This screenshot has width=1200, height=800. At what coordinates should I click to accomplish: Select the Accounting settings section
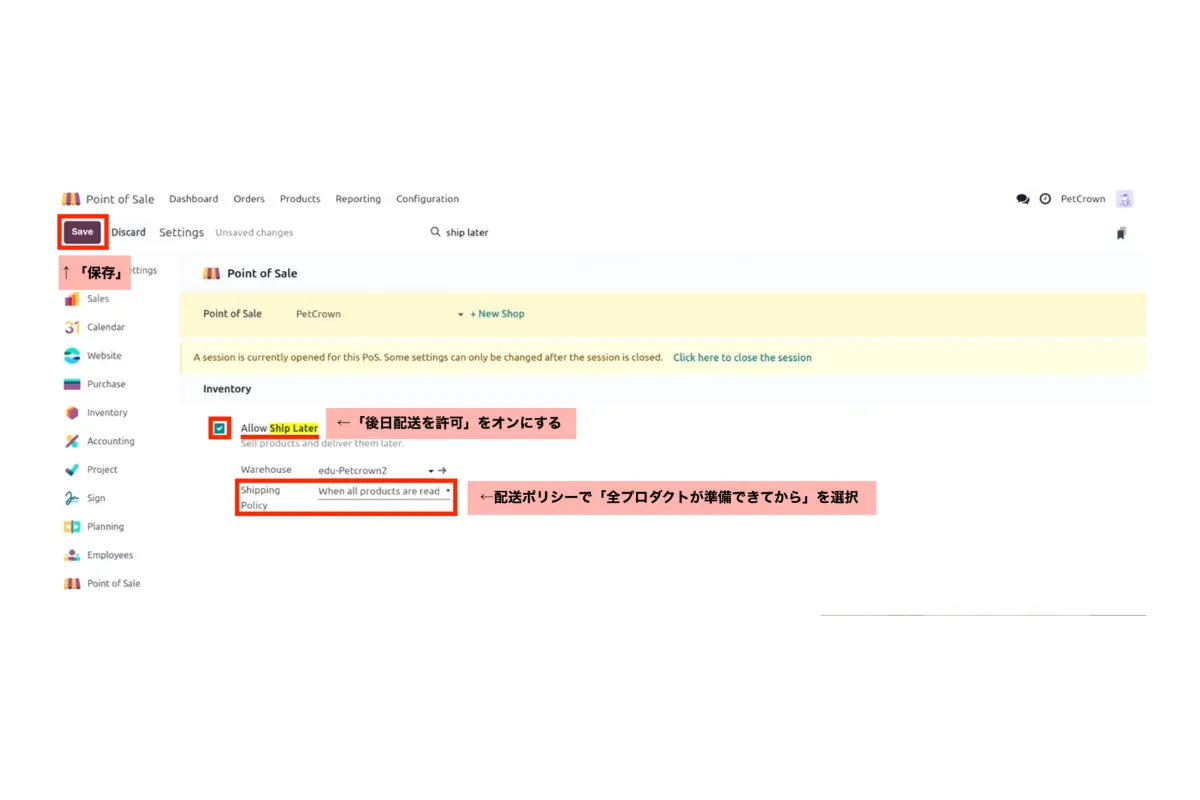pos(112,441)
